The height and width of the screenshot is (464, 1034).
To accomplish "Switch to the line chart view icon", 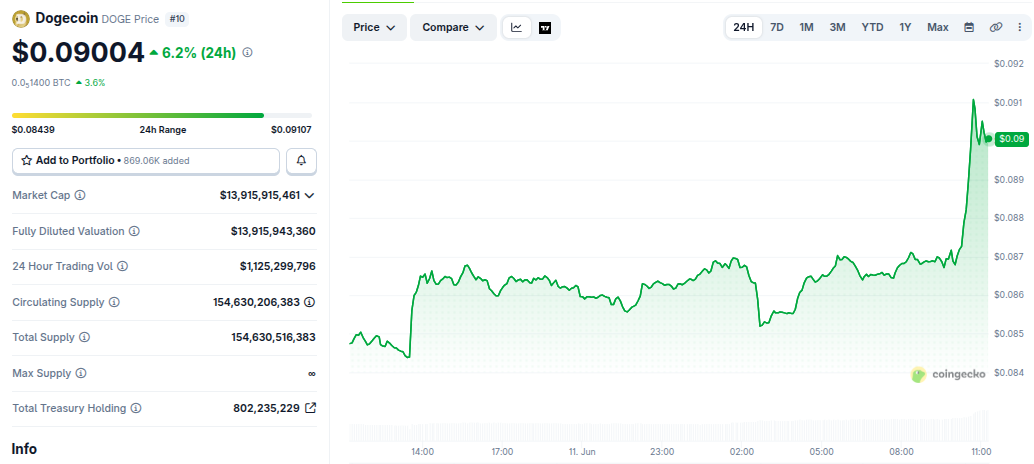I will (517, 28).
